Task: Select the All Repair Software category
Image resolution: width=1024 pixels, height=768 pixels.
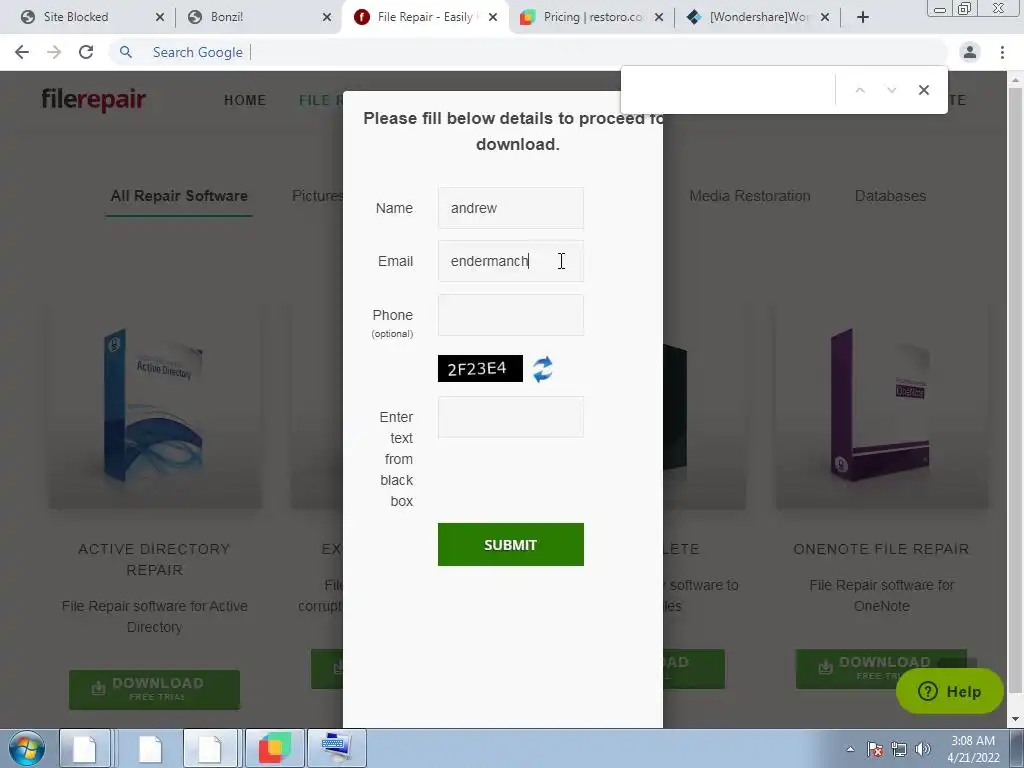Action: point(179,196)
